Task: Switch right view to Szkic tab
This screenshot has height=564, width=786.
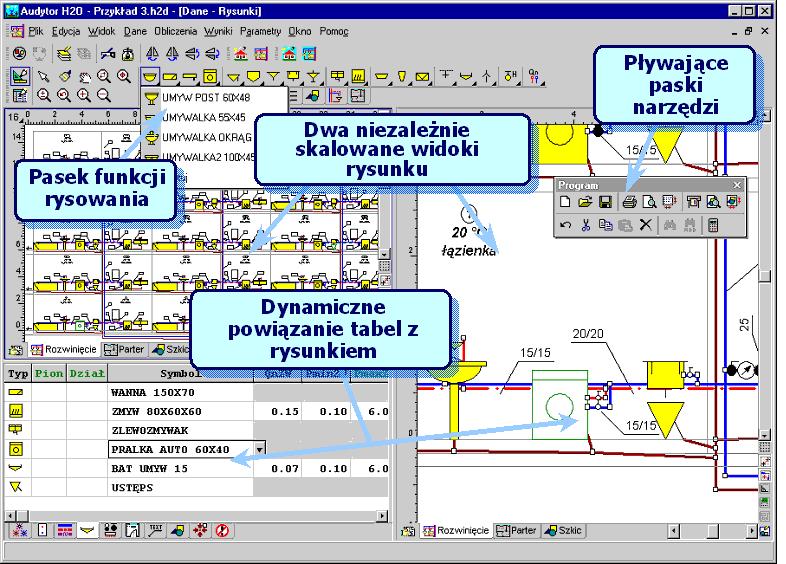Action: coord(563,530)
